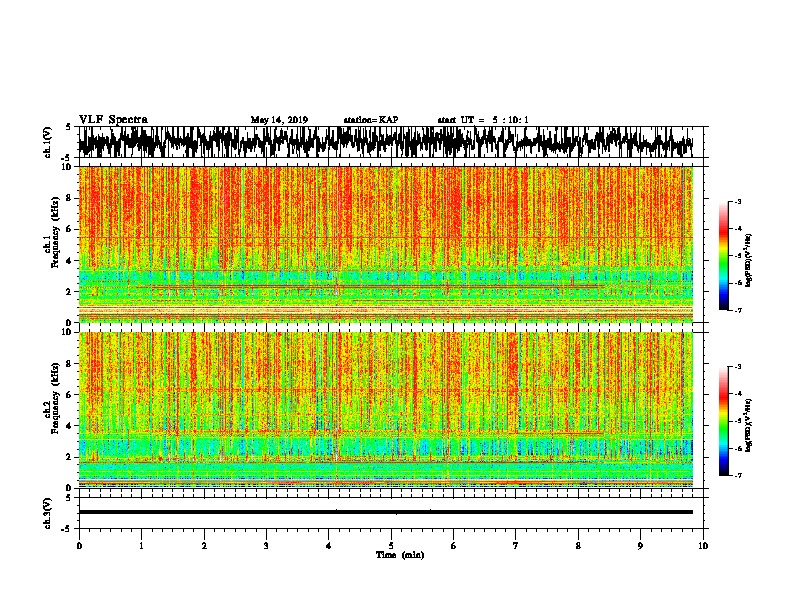Click the ch.2 color scale bar

pyautogui.click(x=723, y=421)
